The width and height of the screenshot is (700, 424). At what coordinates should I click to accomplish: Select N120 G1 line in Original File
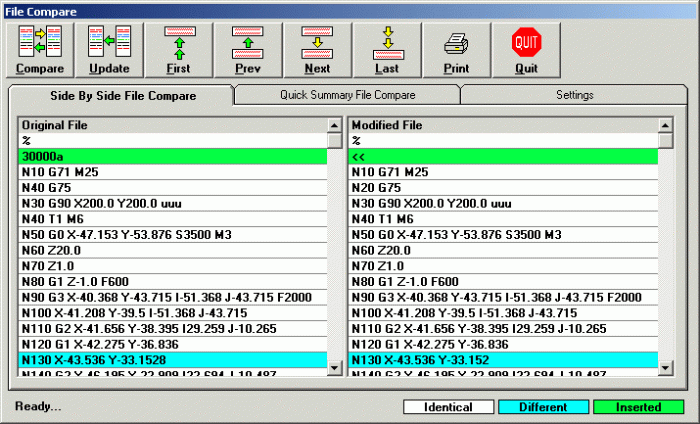[173, 344]
